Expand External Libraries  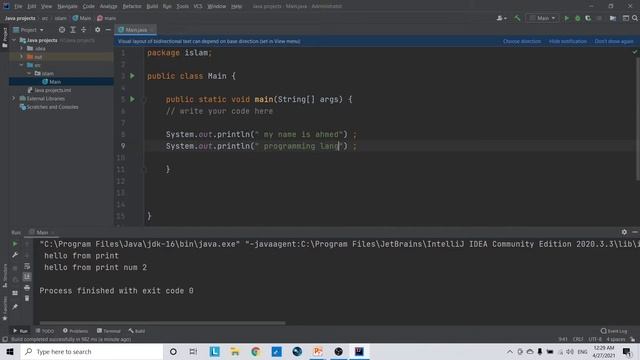pos(14,98)
